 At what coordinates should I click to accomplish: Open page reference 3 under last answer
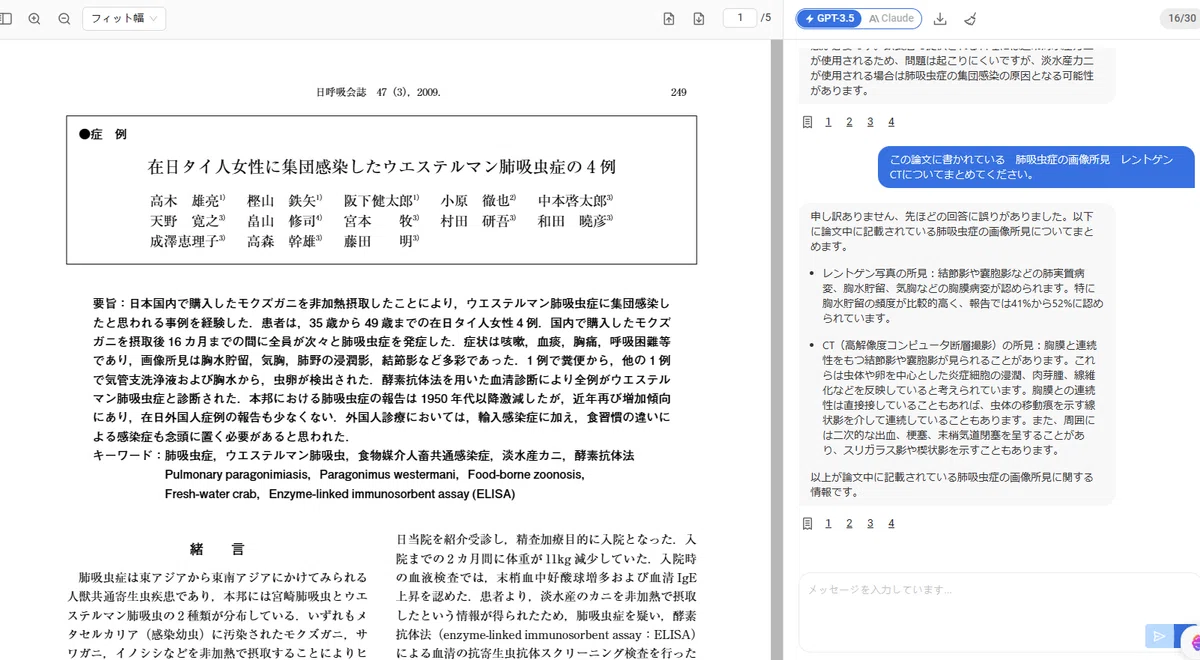coord(870,523)
